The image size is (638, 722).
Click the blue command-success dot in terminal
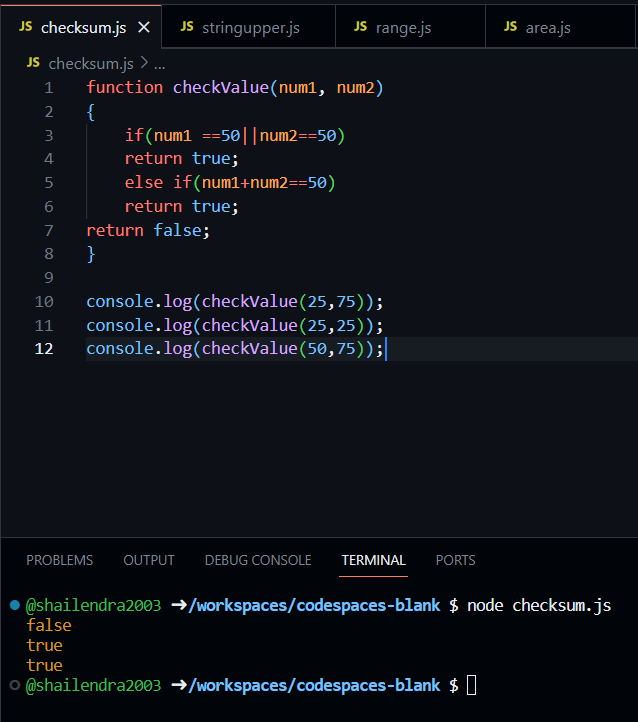click(x=15, y=605)
